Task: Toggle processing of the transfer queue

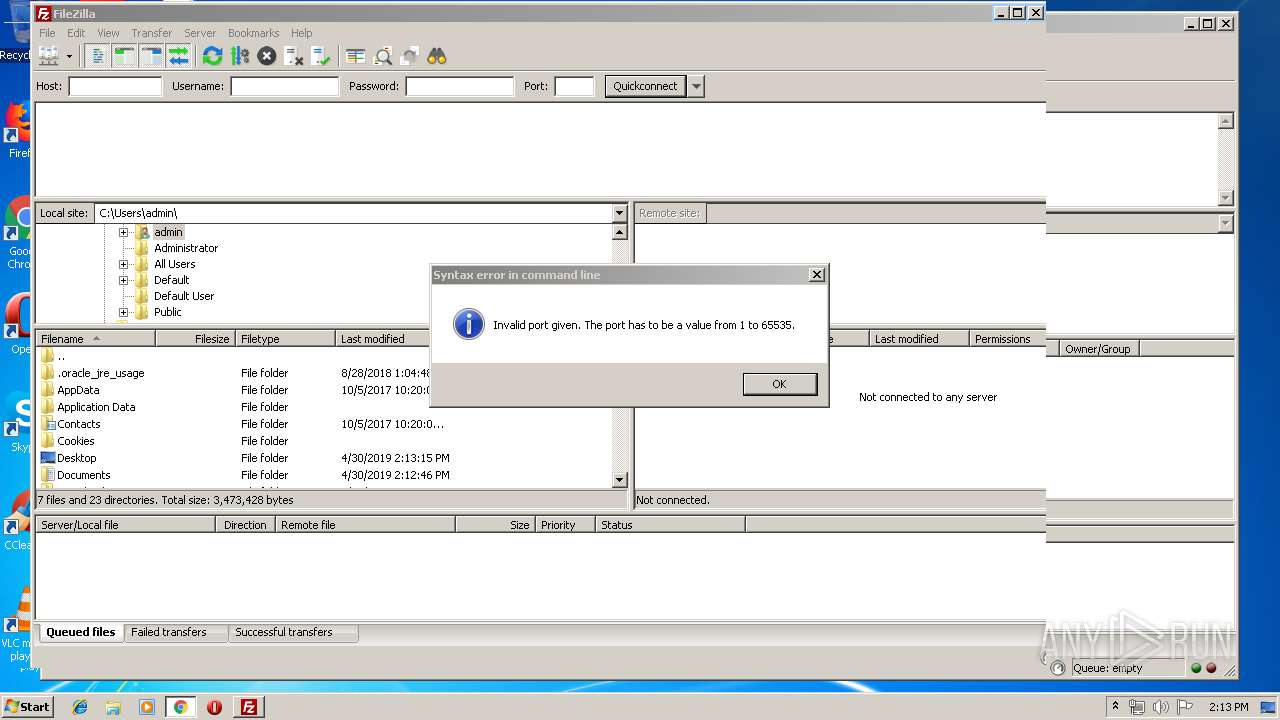Action: [x=239, y=56]
